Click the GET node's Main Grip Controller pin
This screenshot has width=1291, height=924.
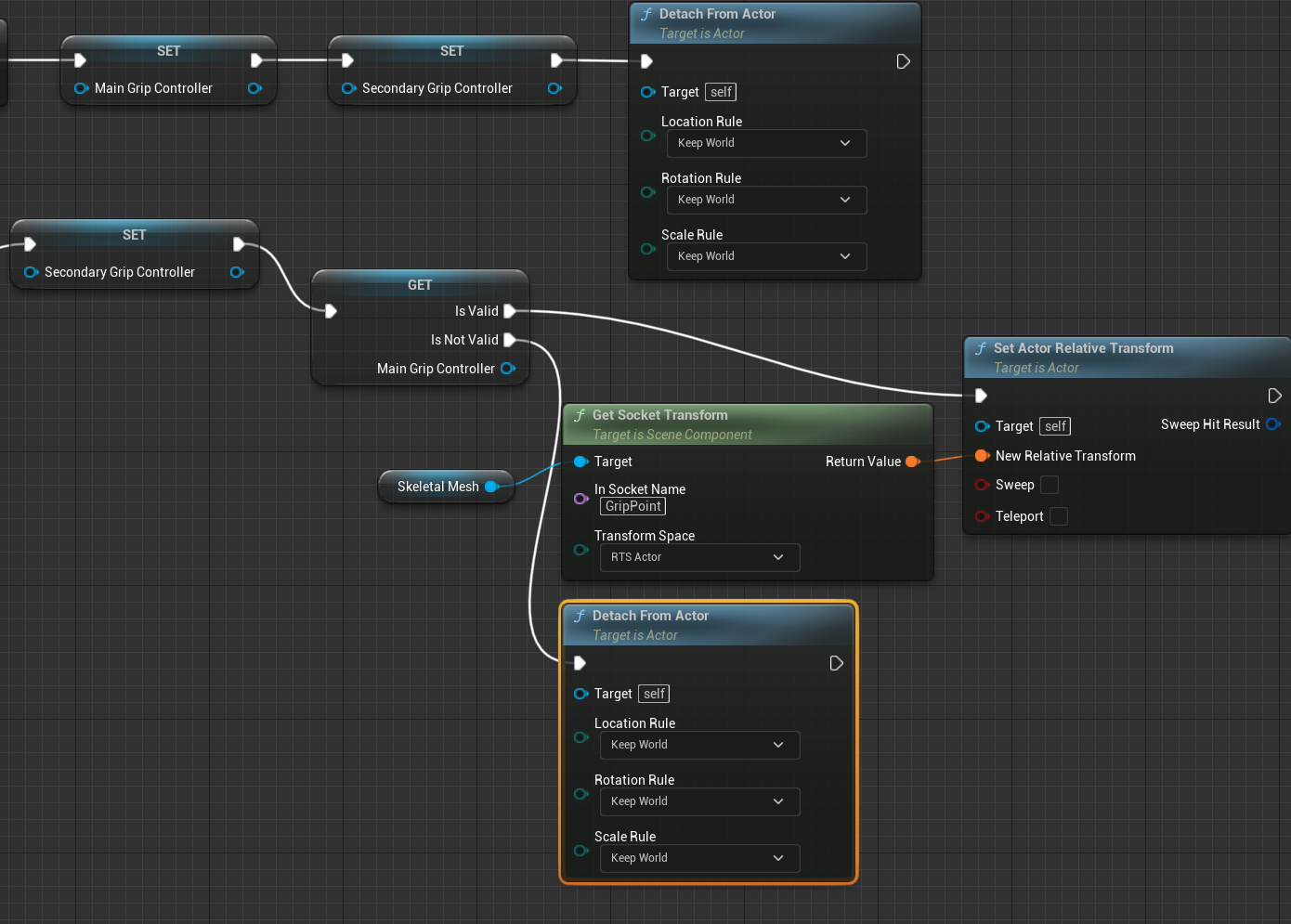pyautogui.click(x=507, y=369)
